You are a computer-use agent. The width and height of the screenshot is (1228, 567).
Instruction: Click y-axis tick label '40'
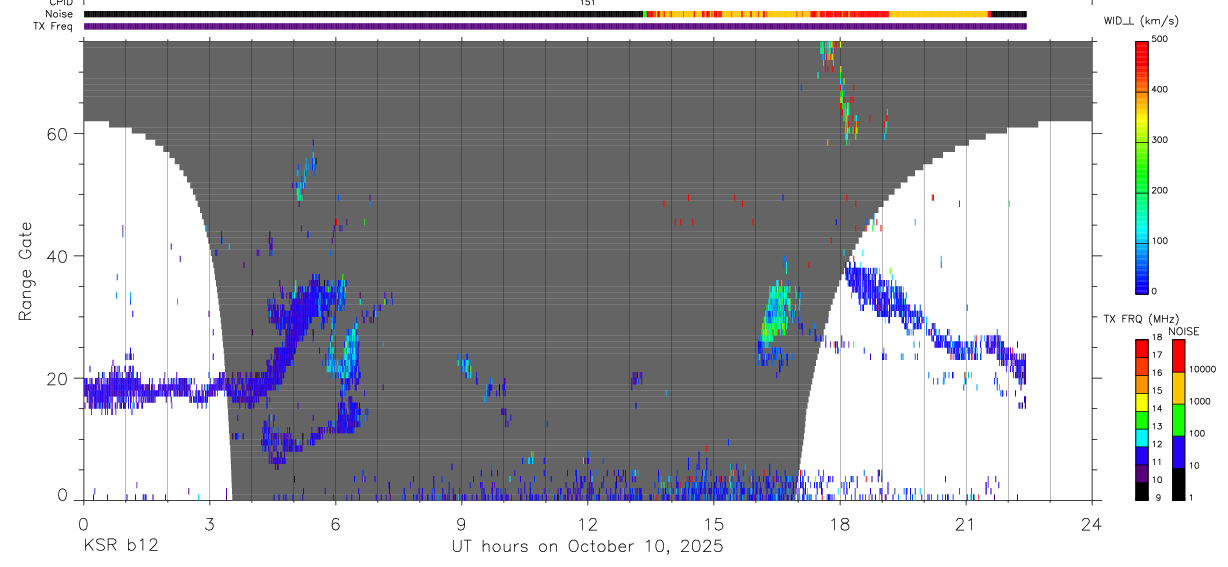[x=58, y=256]
